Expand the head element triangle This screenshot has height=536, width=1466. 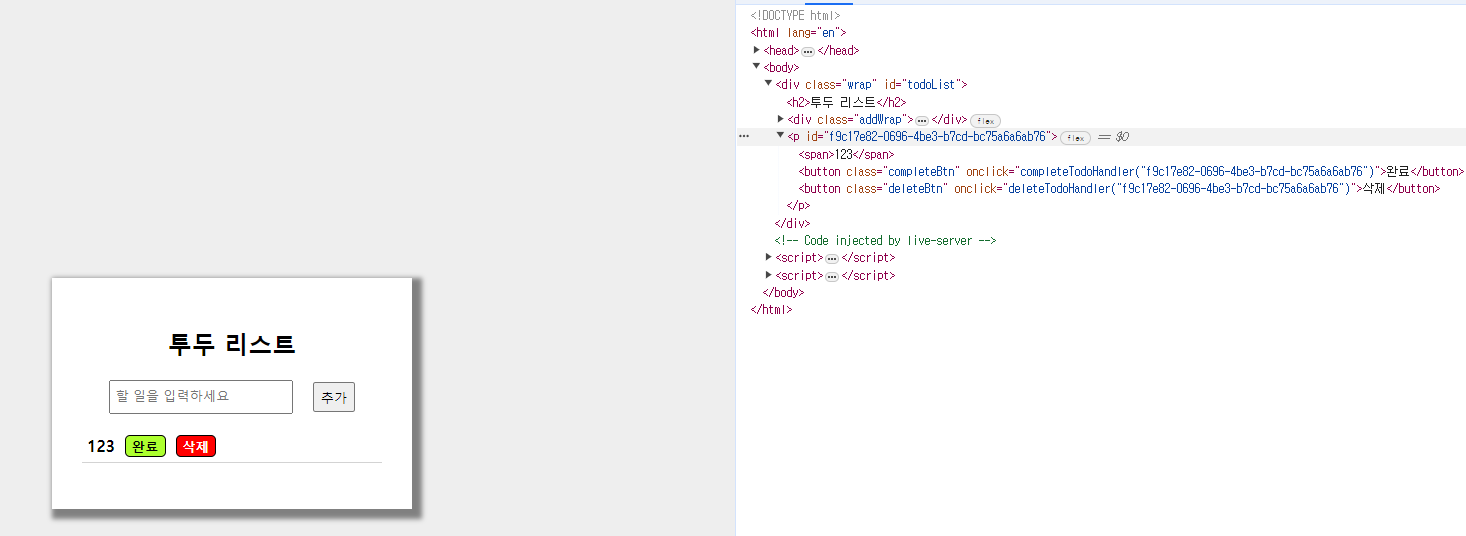point(757,50)
